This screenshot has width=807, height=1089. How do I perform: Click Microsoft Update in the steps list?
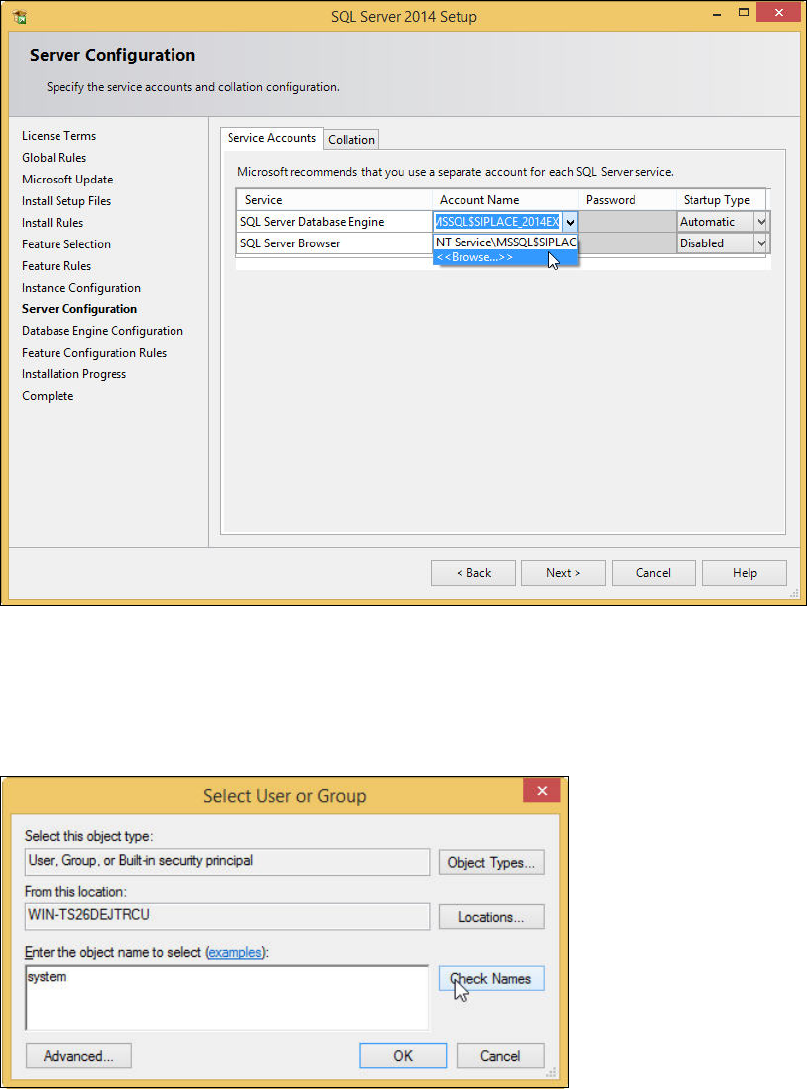[67, 179]
